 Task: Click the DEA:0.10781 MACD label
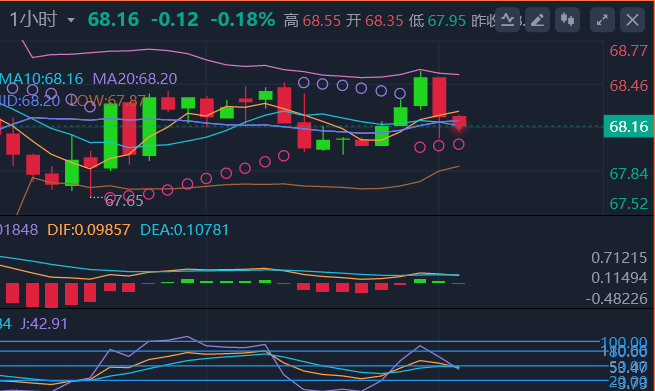(x=184, y=230)
